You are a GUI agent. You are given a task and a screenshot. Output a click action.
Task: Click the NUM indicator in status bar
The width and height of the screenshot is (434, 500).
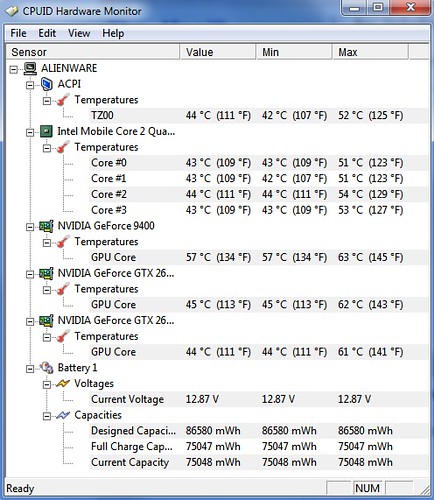pos(367,488)
